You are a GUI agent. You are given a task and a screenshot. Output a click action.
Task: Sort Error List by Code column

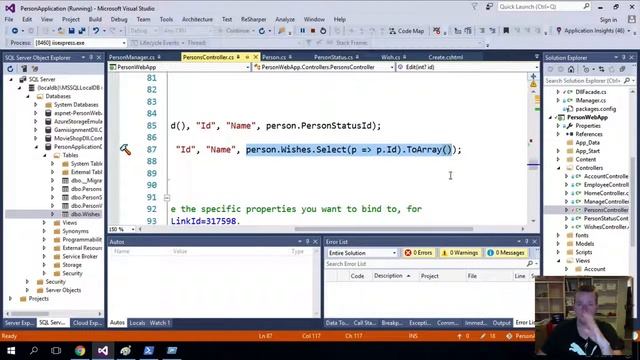(357, 276)
